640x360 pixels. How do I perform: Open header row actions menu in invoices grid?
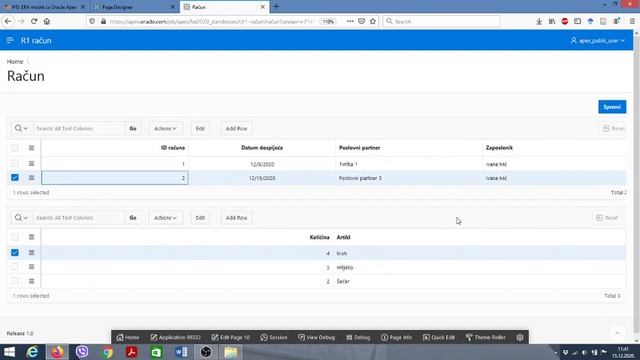click(x=31, y=148)
